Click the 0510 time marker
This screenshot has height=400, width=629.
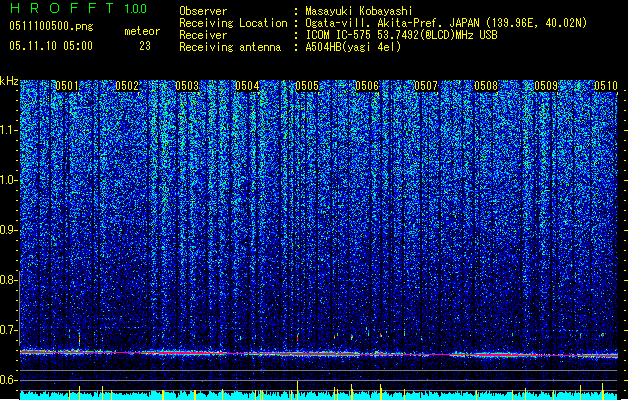[x=606, y=86]
